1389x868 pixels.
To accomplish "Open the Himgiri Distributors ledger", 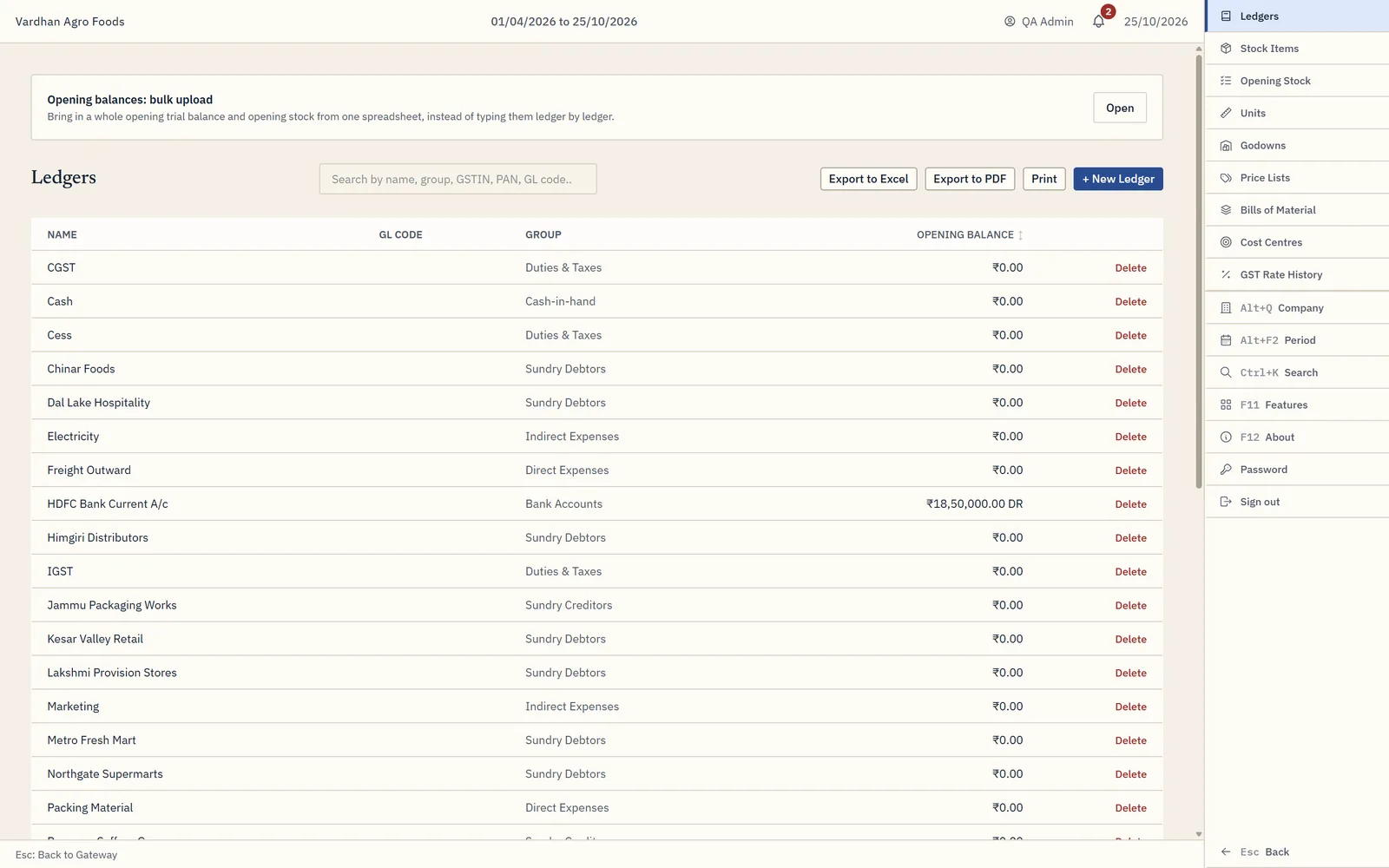I will 597,537.
